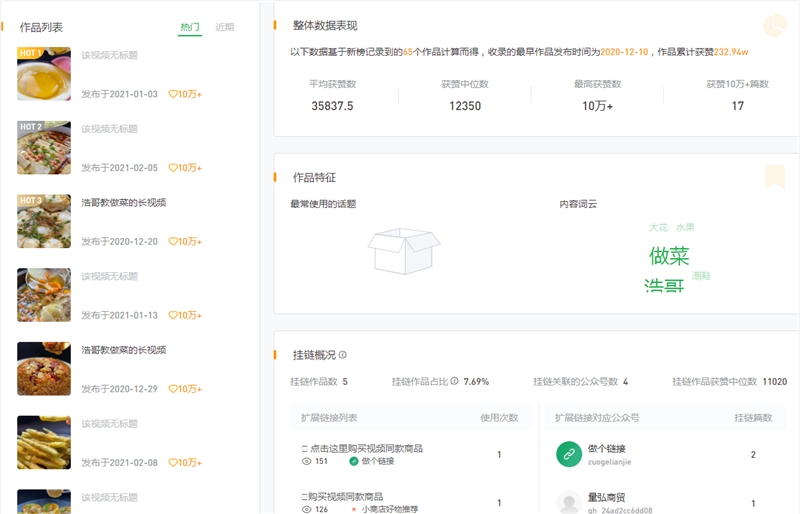
Task: Click the eye views icon showing 151
Action: click(306, 461)
